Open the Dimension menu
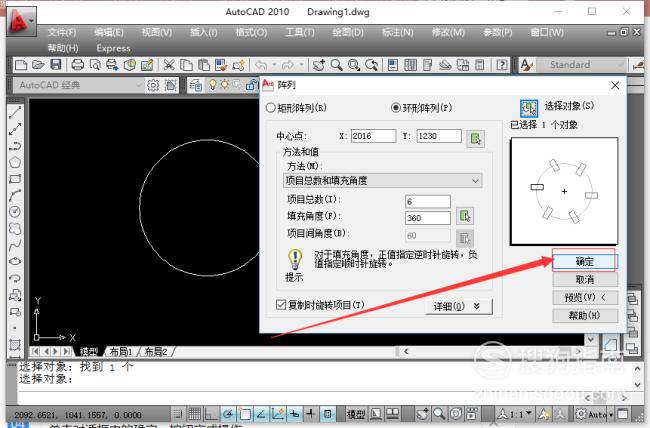 (x=398, y=32)
